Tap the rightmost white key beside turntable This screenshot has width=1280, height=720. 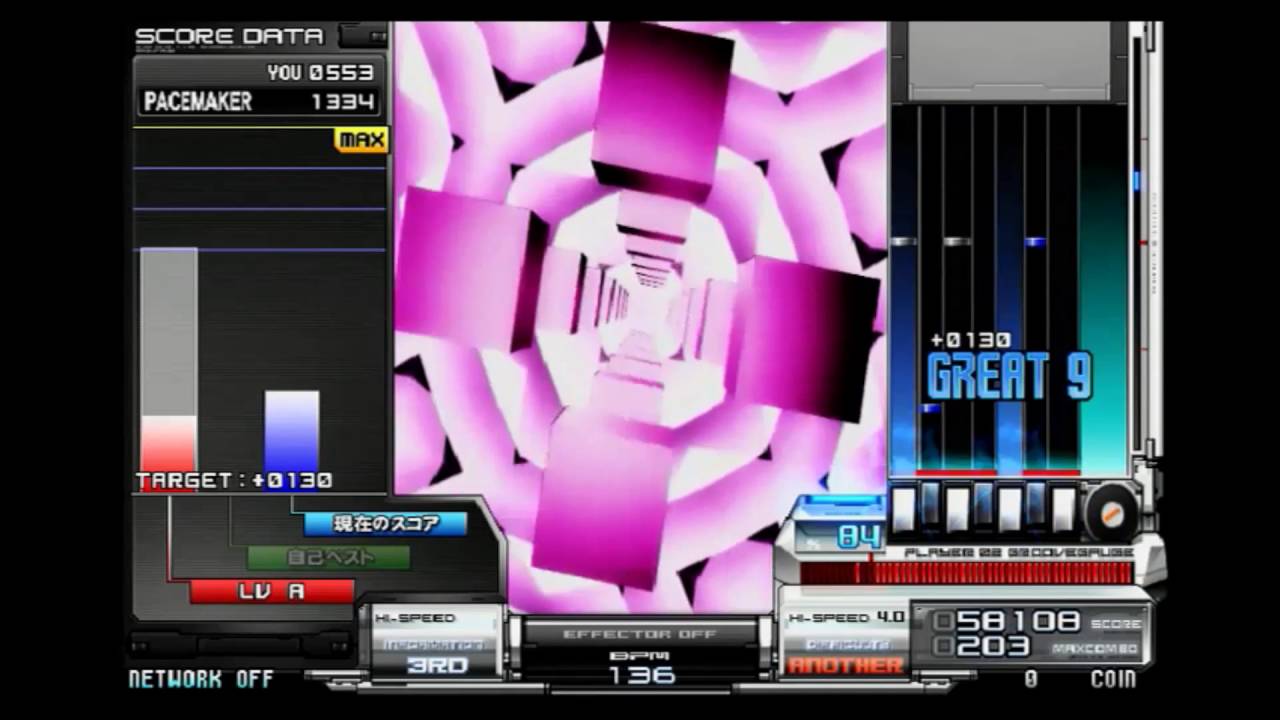pyautogui.click(x=1063, y=509)
